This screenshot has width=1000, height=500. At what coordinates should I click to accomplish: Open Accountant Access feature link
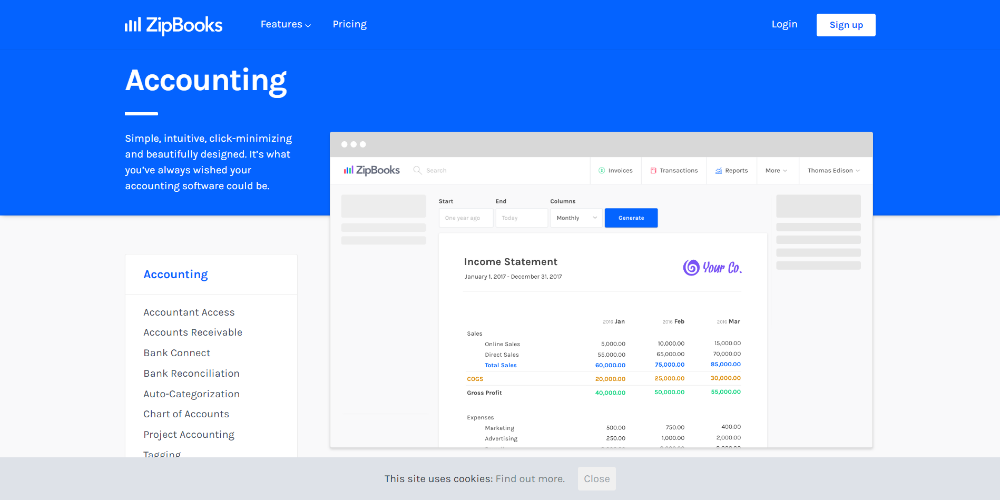pyautogui.click(x=189, y=312)
